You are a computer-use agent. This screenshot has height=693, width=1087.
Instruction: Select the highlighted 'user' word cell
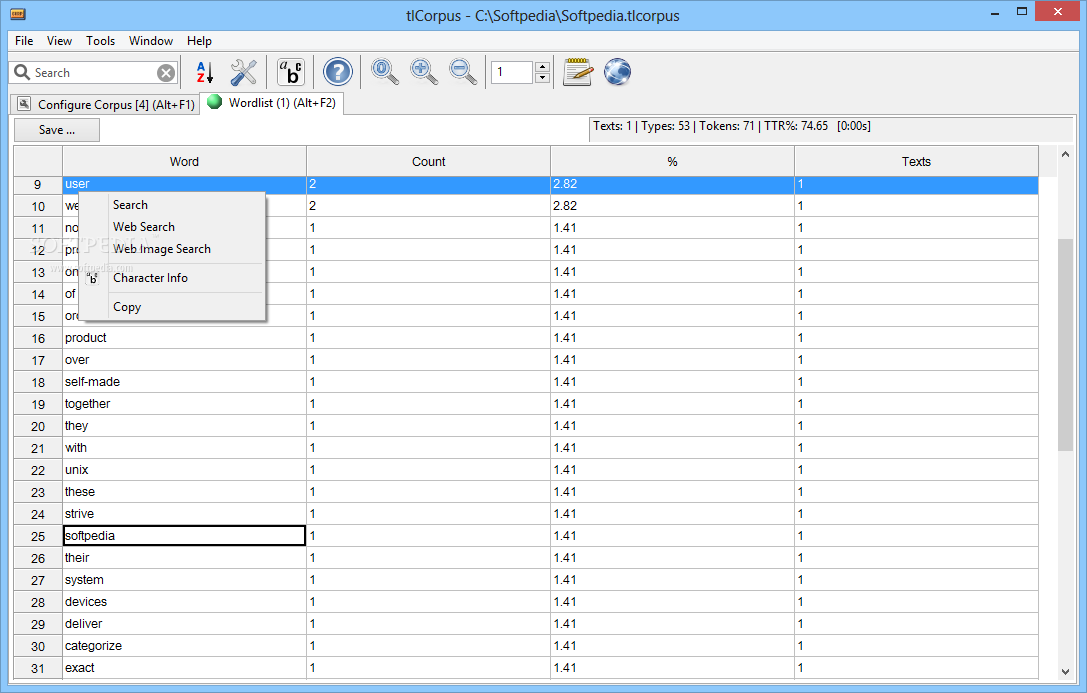[x=184, y=184]
